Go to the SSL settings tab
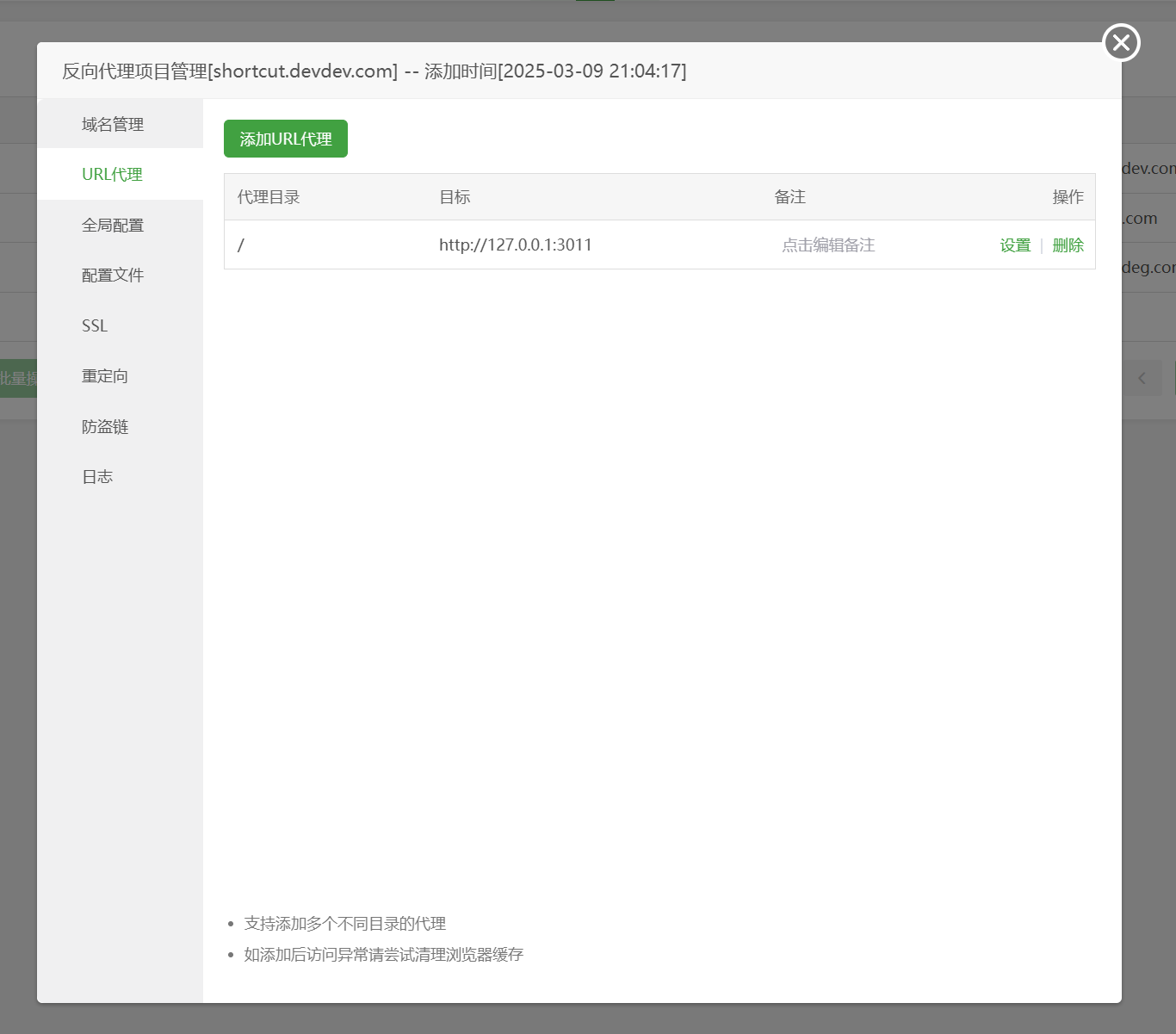Viewport: 1176px width, 1034px height. pyautogui.click(x=95, y=326)
